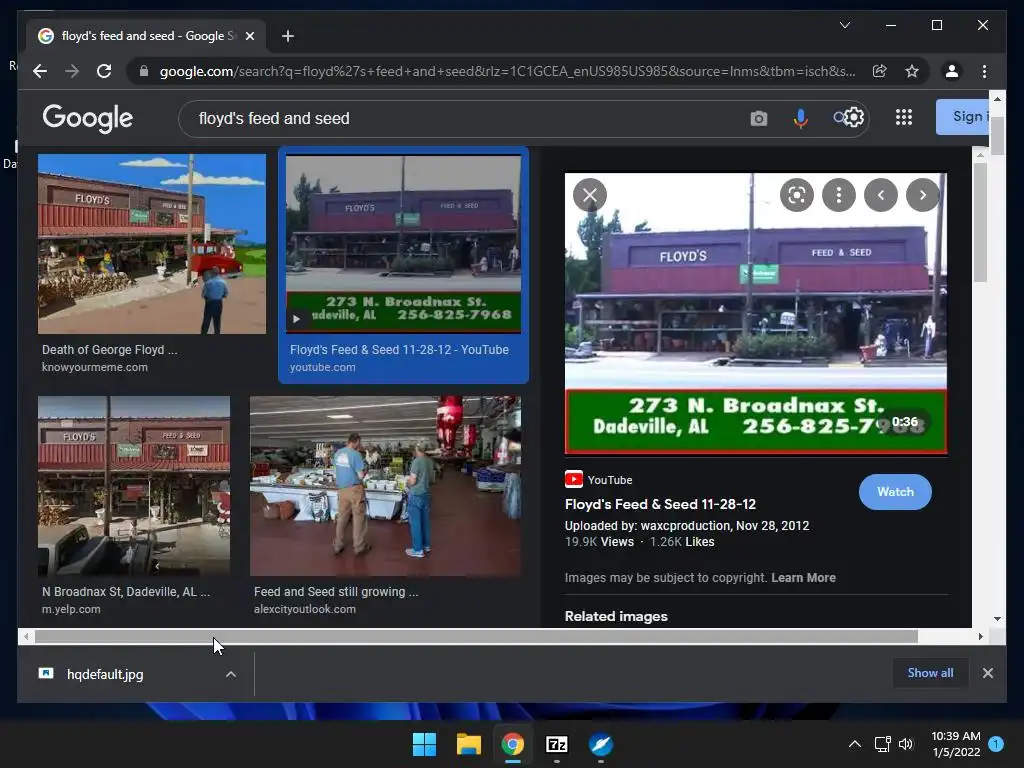Expand hqdefault.jpg download options chevron

231,674
